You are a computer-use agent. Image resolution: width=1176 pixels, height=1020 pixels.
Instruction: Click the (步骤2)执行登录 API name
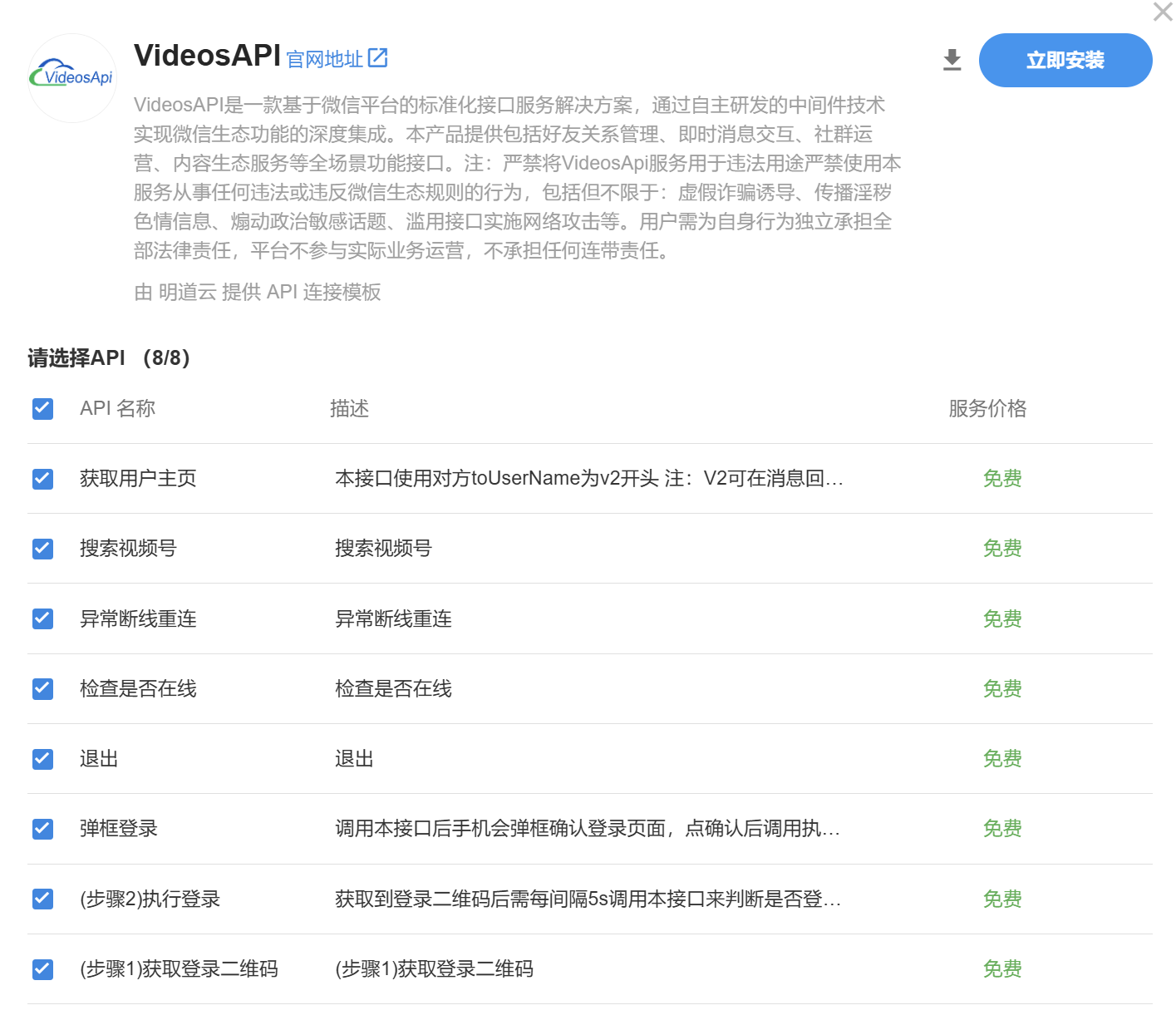pos(150,899)
